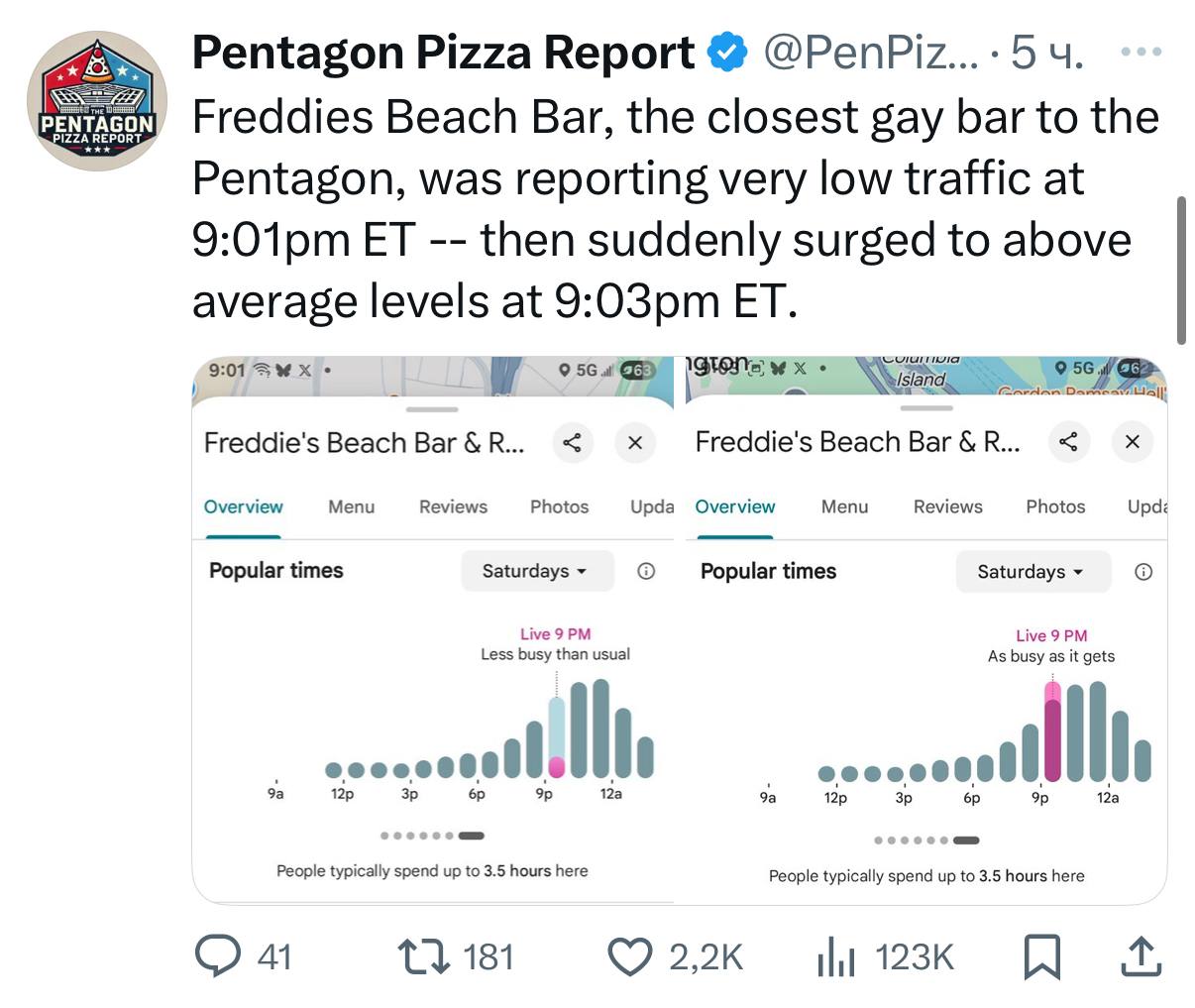Open Pentagon Pizza Report profile avatar
This screenshot has height=1008, width=1195.
(96, 101)
